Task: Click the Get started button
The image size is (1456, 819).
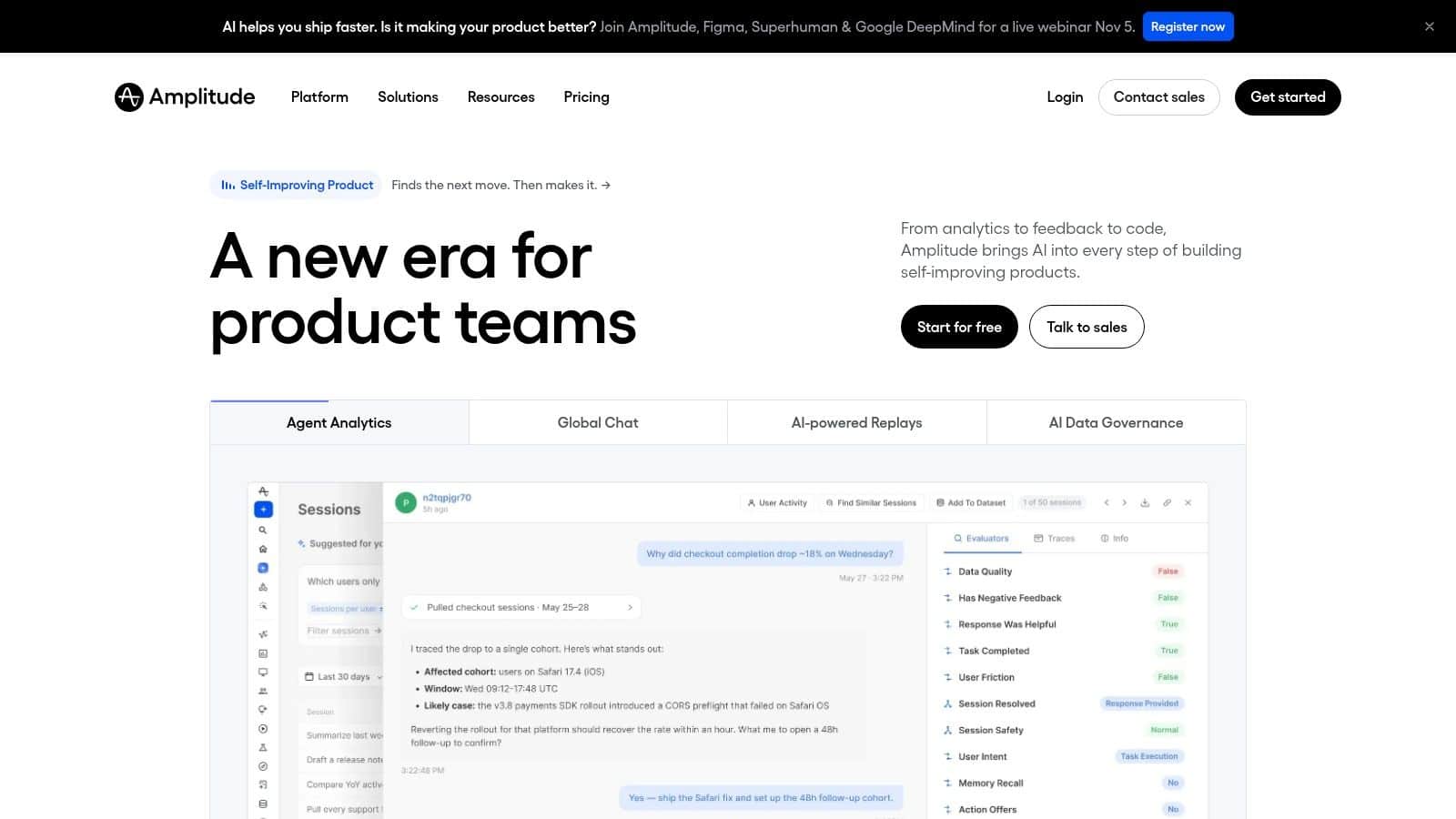Action: point(1288,96)
